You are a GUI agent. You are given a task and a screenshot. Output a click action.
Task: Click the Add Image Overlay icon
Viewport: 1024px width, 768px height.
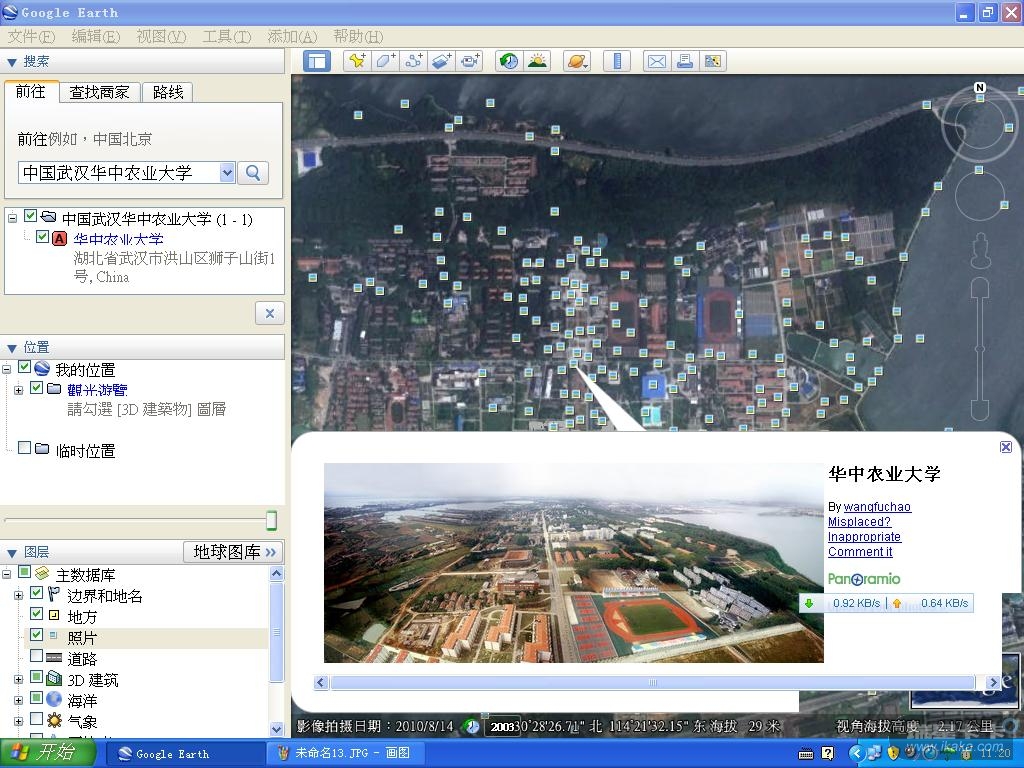pos(442,61)
